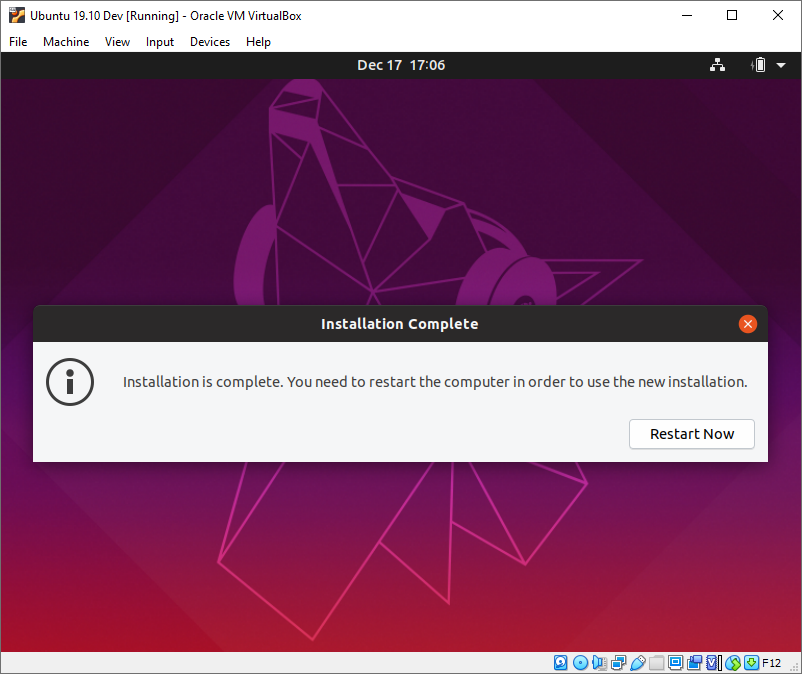Click the audio status icon
Screen dimensions: 802x674
point(599,663)
